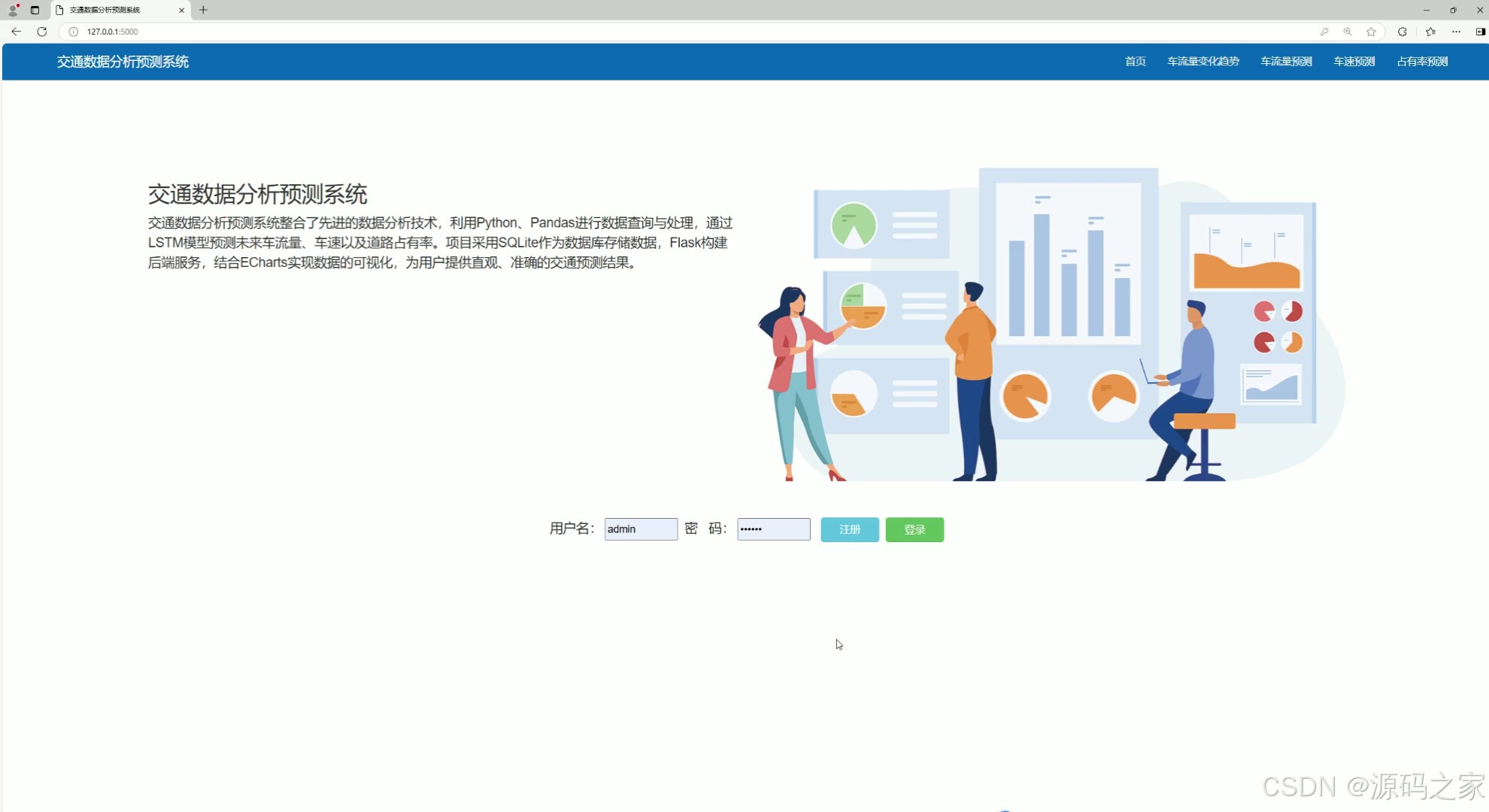Click the password input field
This screenshot has height=812, width=1489.
(x=773, y=529)
